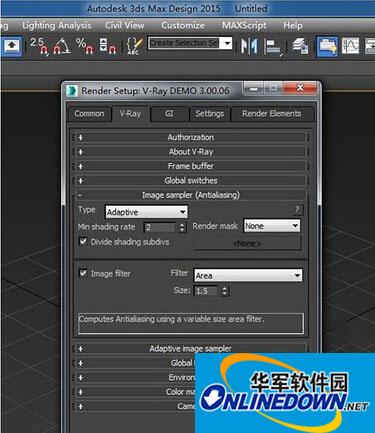Adjust the filter Size spinner arrows

click(225, 291)
